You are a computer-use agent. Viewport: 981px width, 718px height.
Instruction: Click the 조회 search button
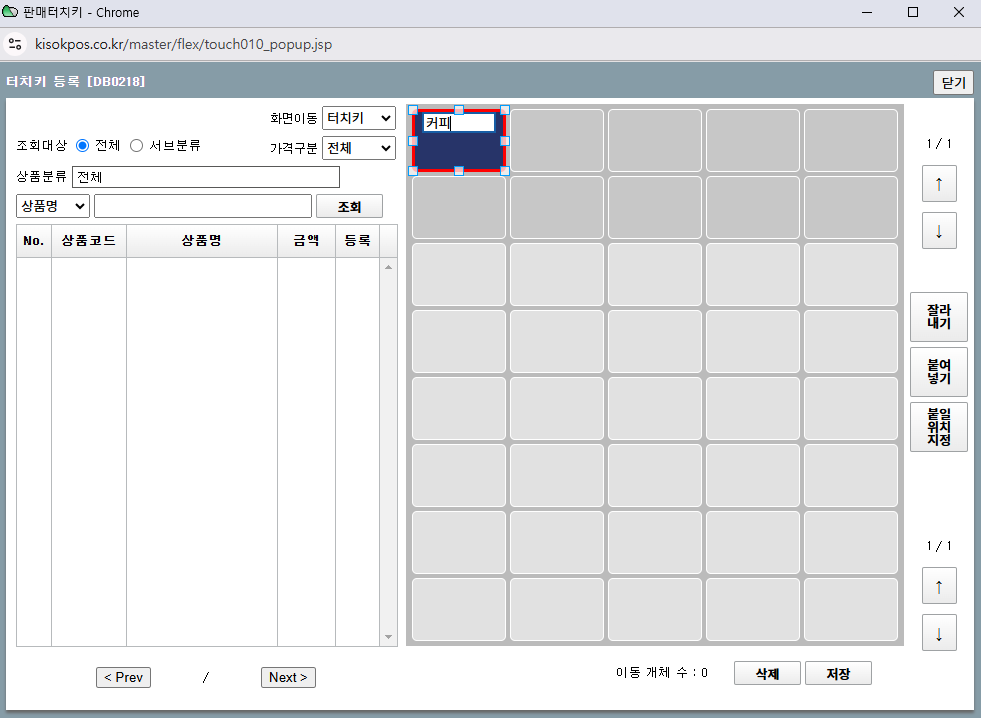[349, 206]
